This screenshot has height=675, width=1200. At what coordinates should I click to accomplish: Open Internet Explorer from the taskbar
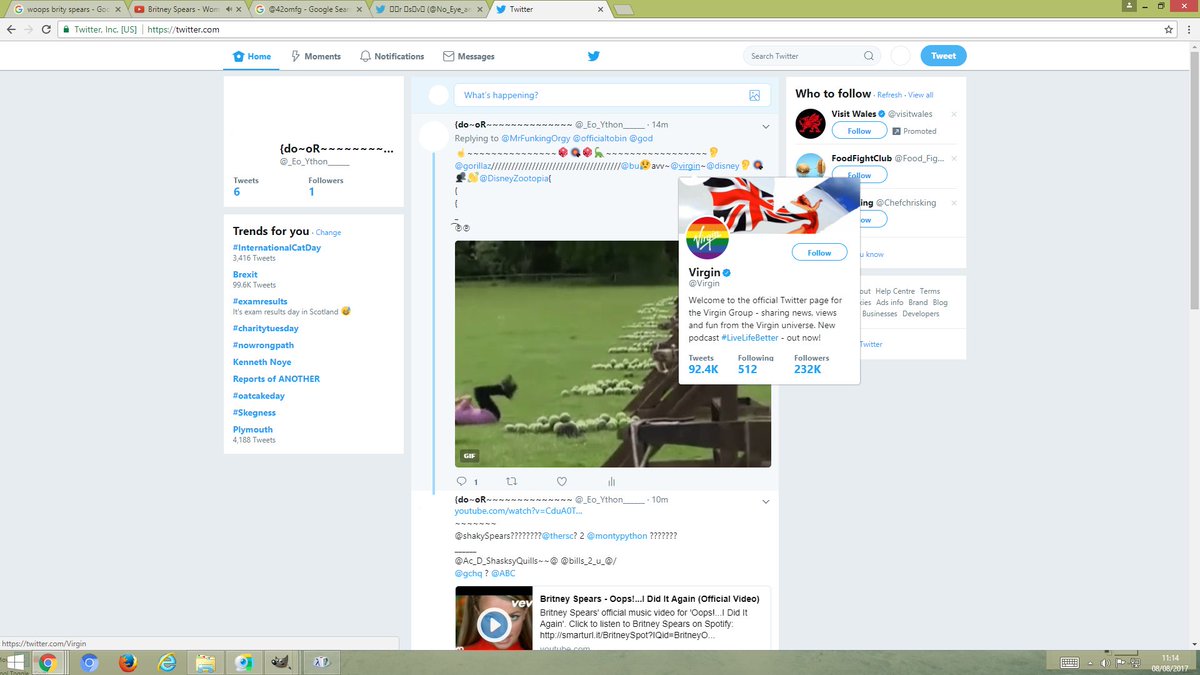coord(166,662)
